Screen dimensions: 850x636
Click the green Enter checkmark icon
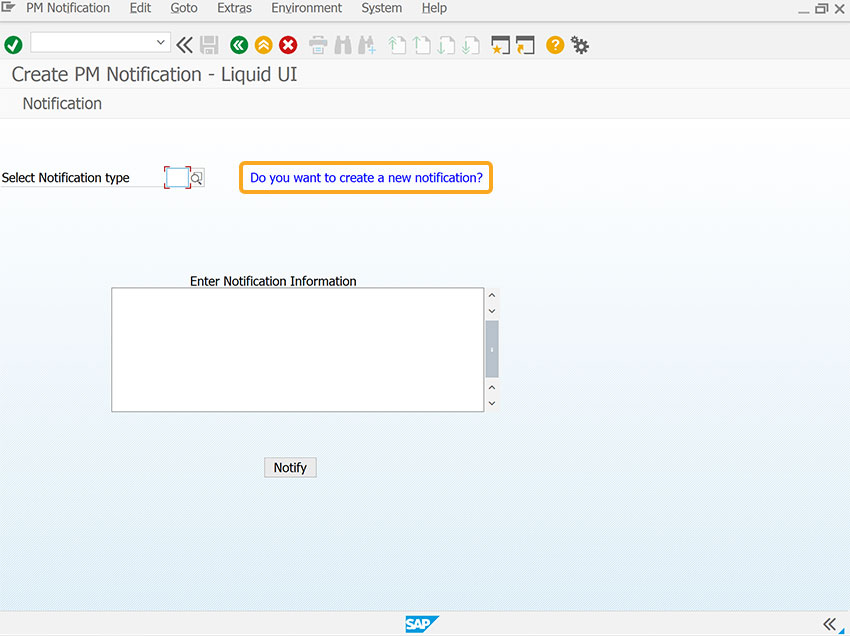click(x=13, y=45)
